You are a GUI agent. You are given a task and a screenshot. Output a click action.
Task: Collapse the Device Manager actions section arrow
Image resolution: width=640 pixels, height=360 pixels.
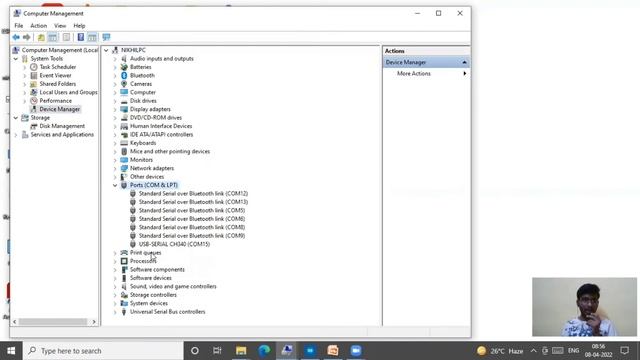coord(464,62)
